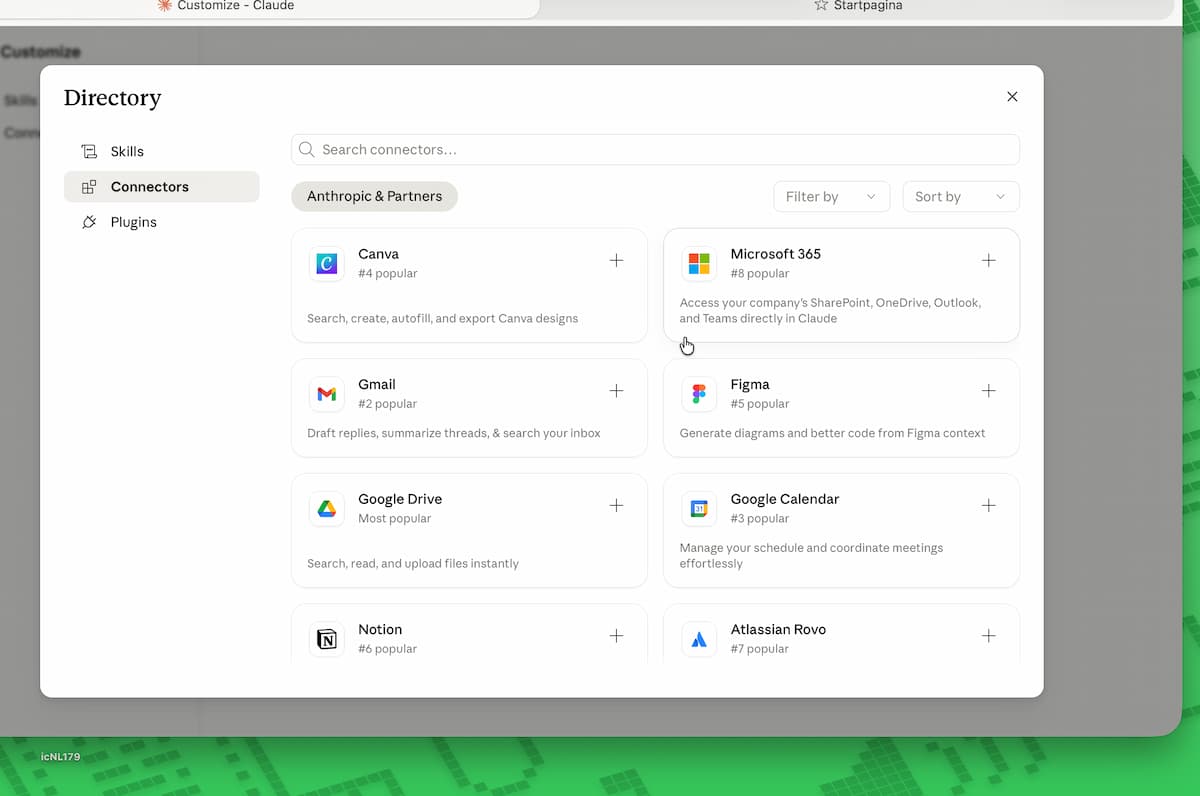This screenshot has width=1200, height=796.
Task: Click the Google Calendar logo icon
Action: tap(699, 509)
